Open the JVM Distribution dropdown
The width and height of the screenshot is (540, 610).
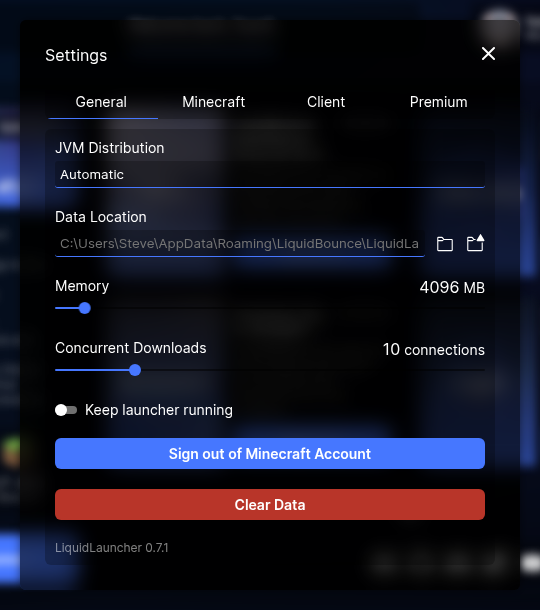coord(270,175)
